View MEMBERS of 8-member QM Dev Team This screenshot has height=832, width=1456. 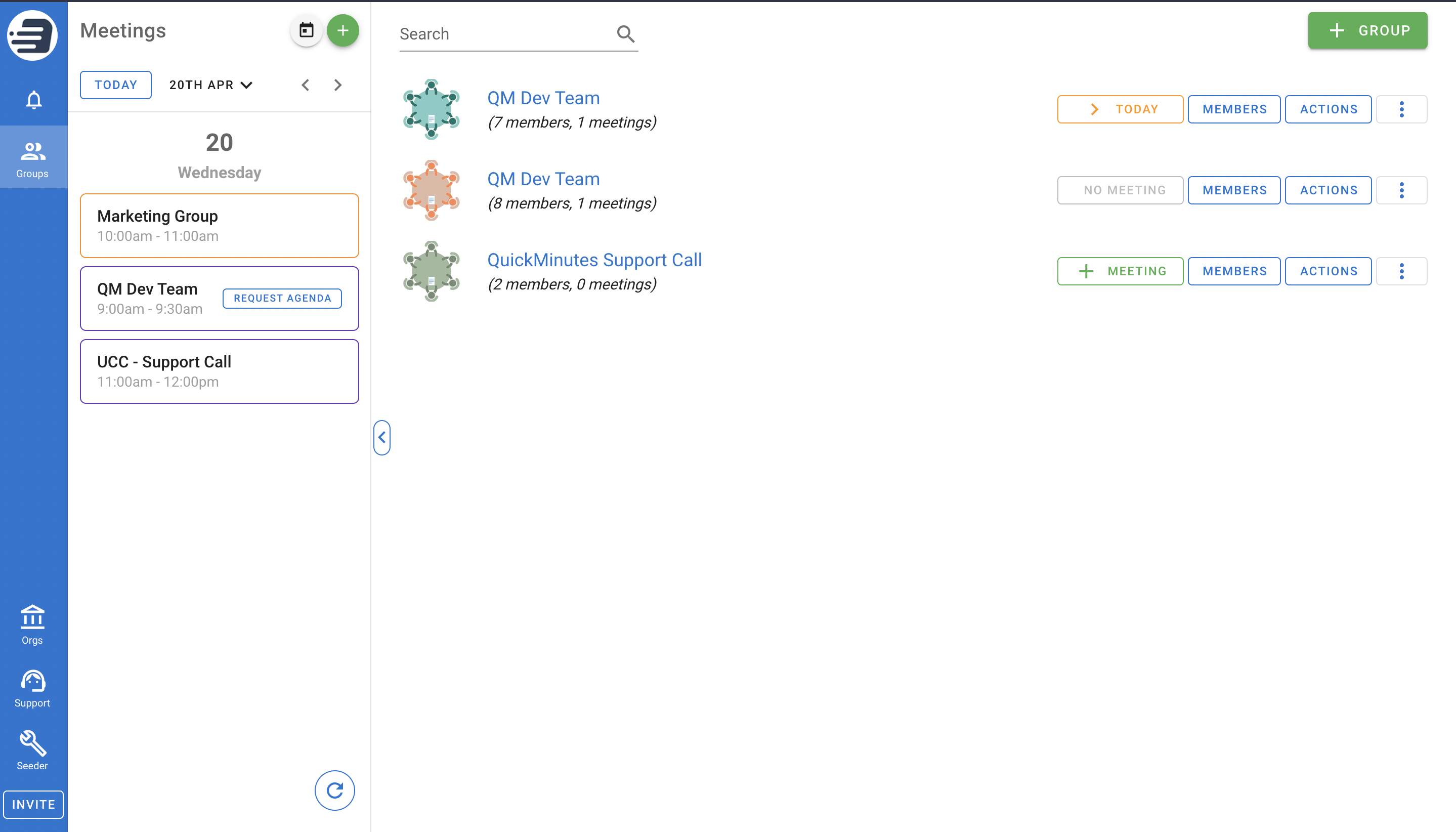[1234, 190]
